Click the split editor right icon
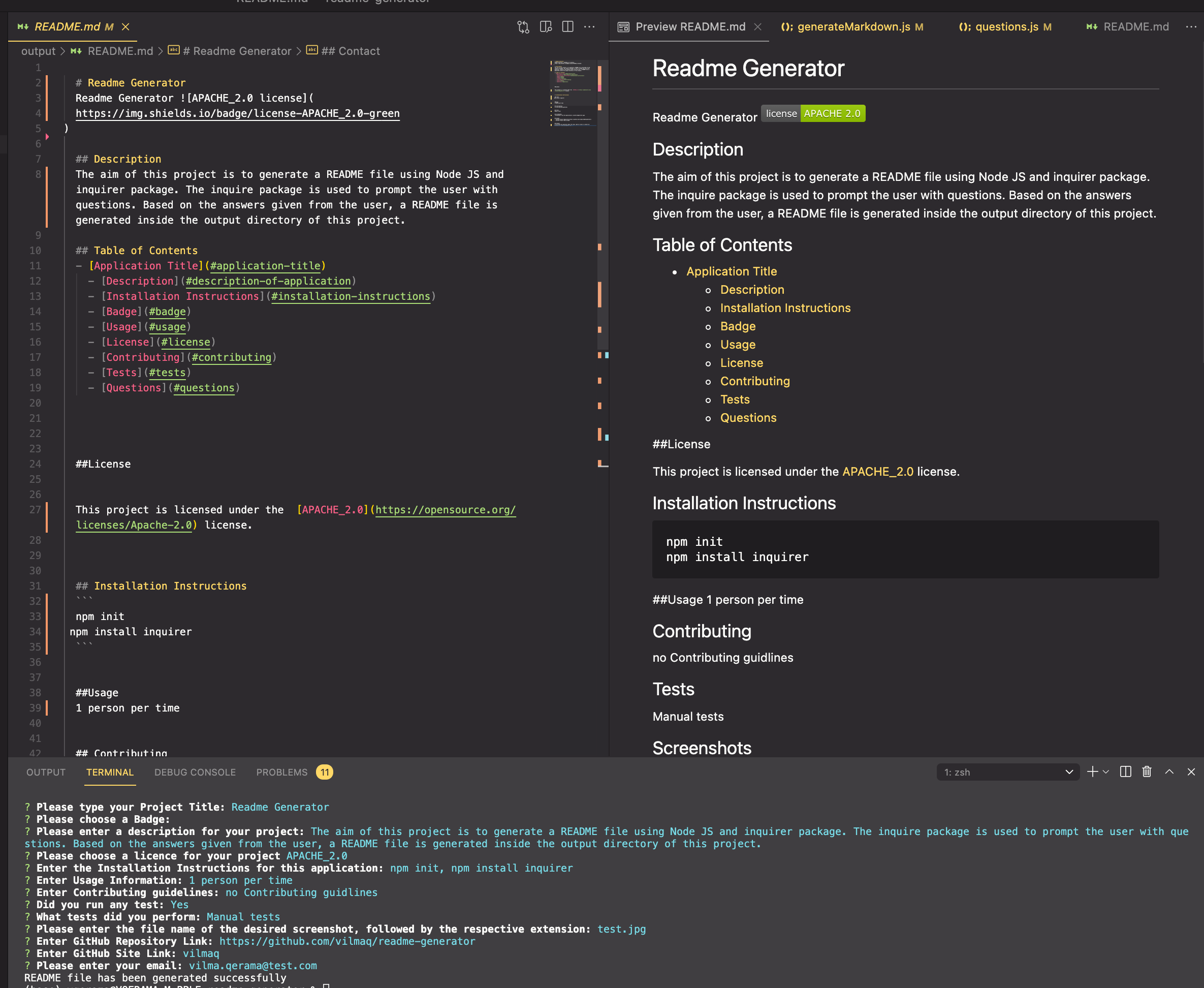This screenshot has width=1204, height=988. tap(567, 27)
